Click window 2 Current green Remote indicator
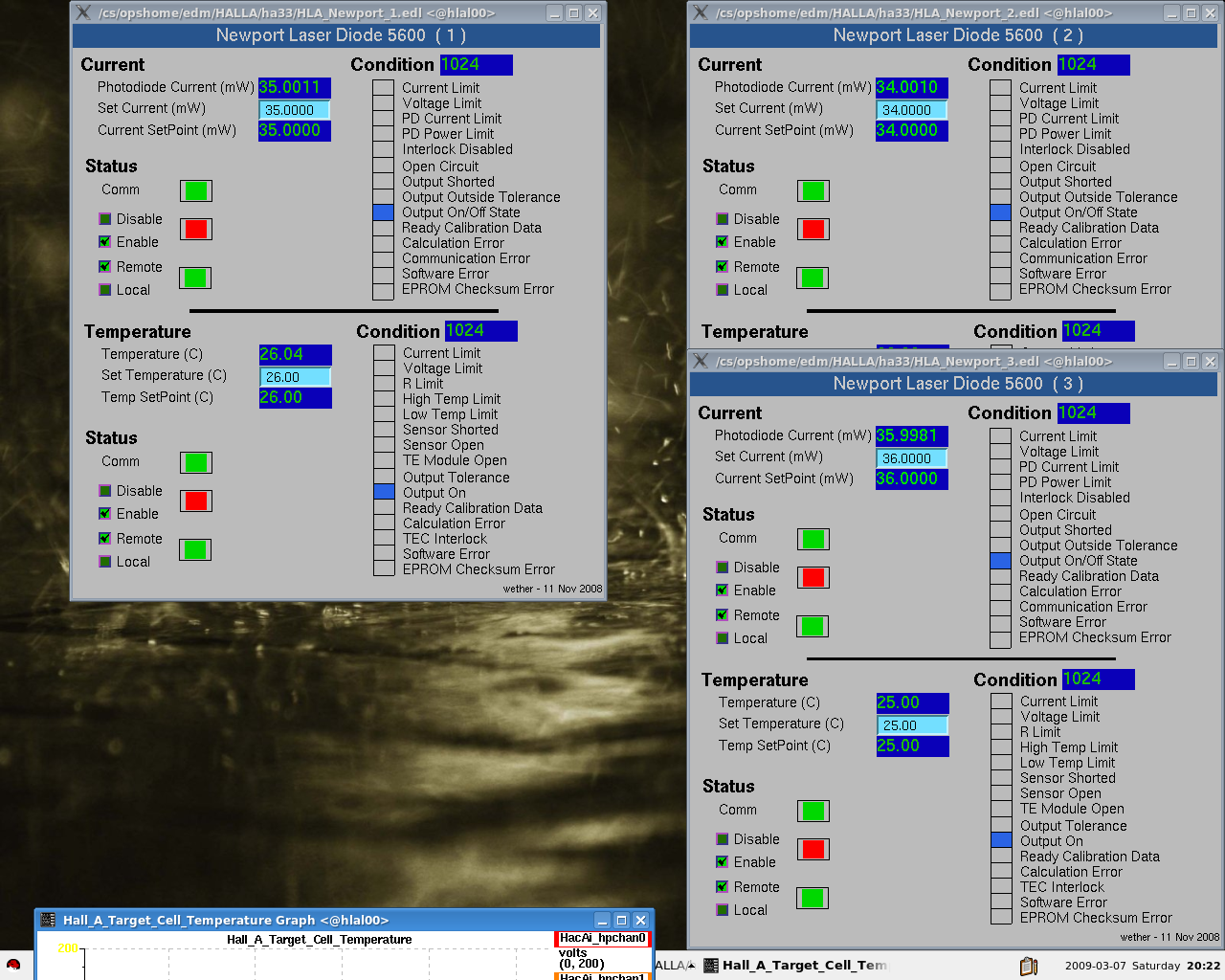 [813, 278]
